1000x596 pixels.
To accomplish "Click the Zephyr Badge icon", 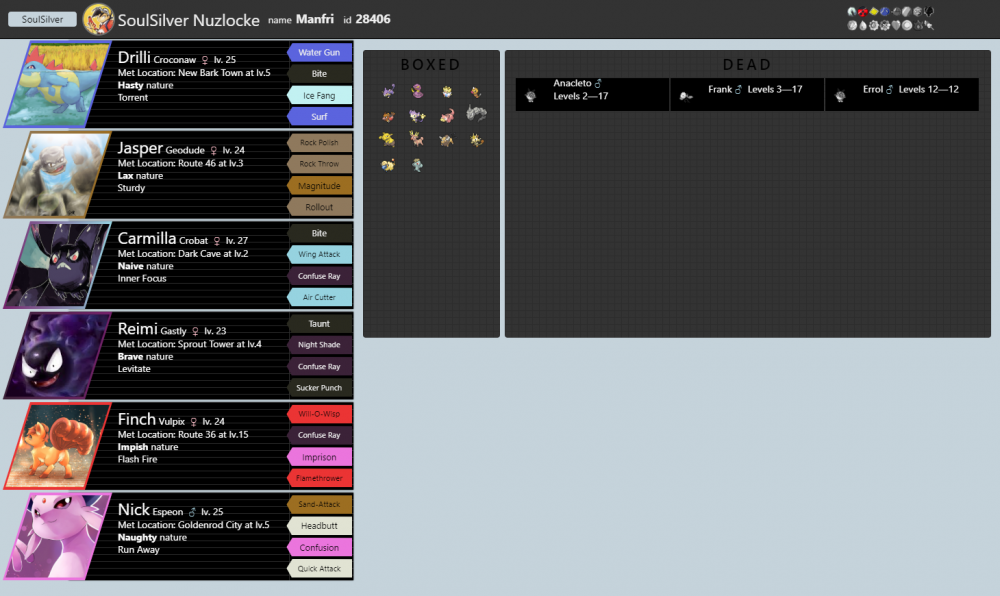I will coord(852,11).
